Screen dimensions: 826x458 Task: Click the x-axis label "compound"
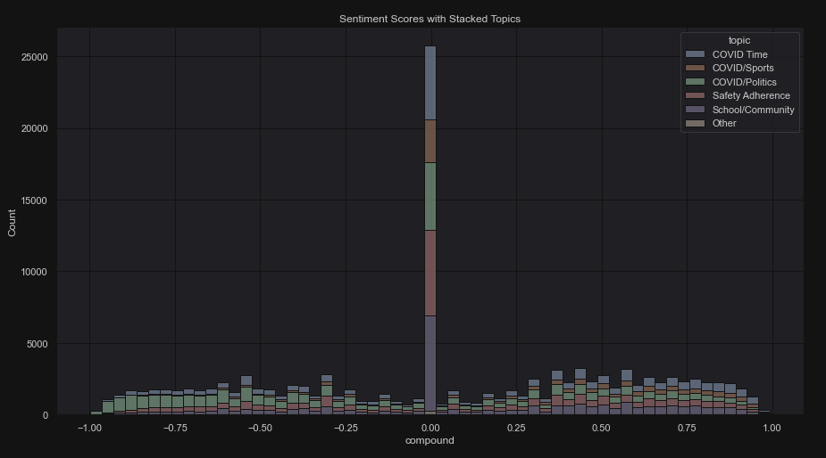click(430, 441)
